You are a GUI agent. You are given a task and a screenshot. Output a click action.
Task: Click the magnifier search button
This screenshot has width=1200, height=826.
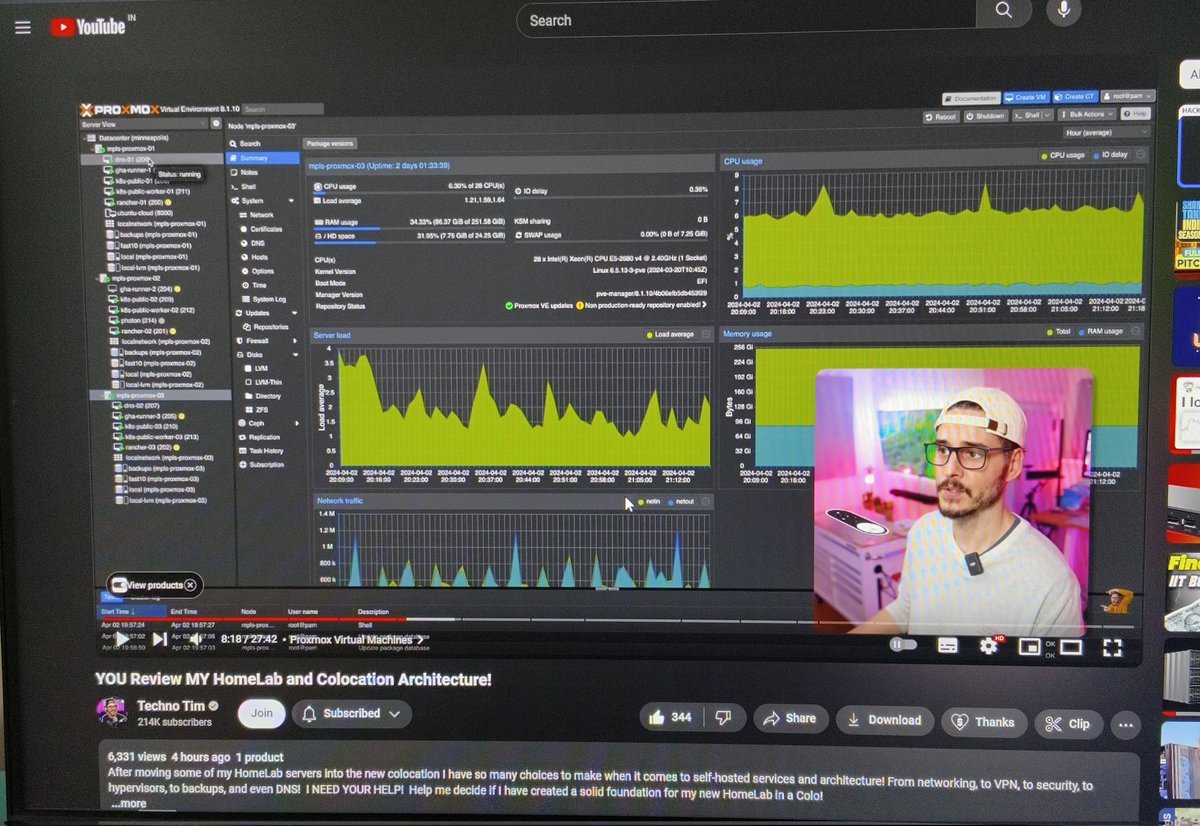tap(1003, 12)
